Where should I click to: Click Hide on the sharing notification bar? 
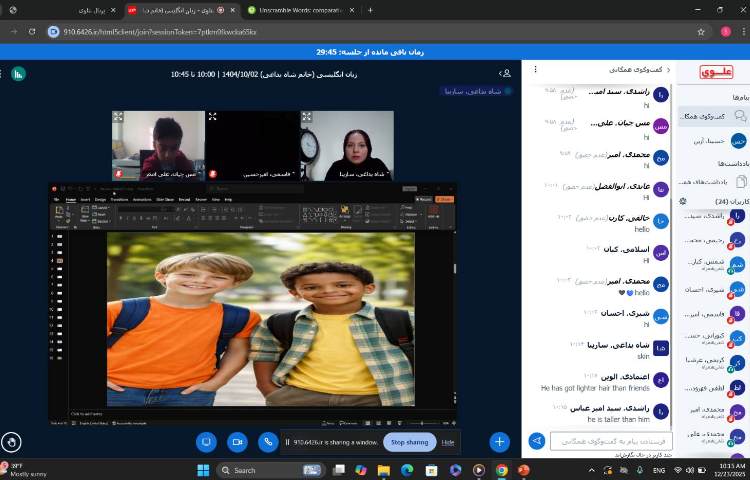coord(448,441)
